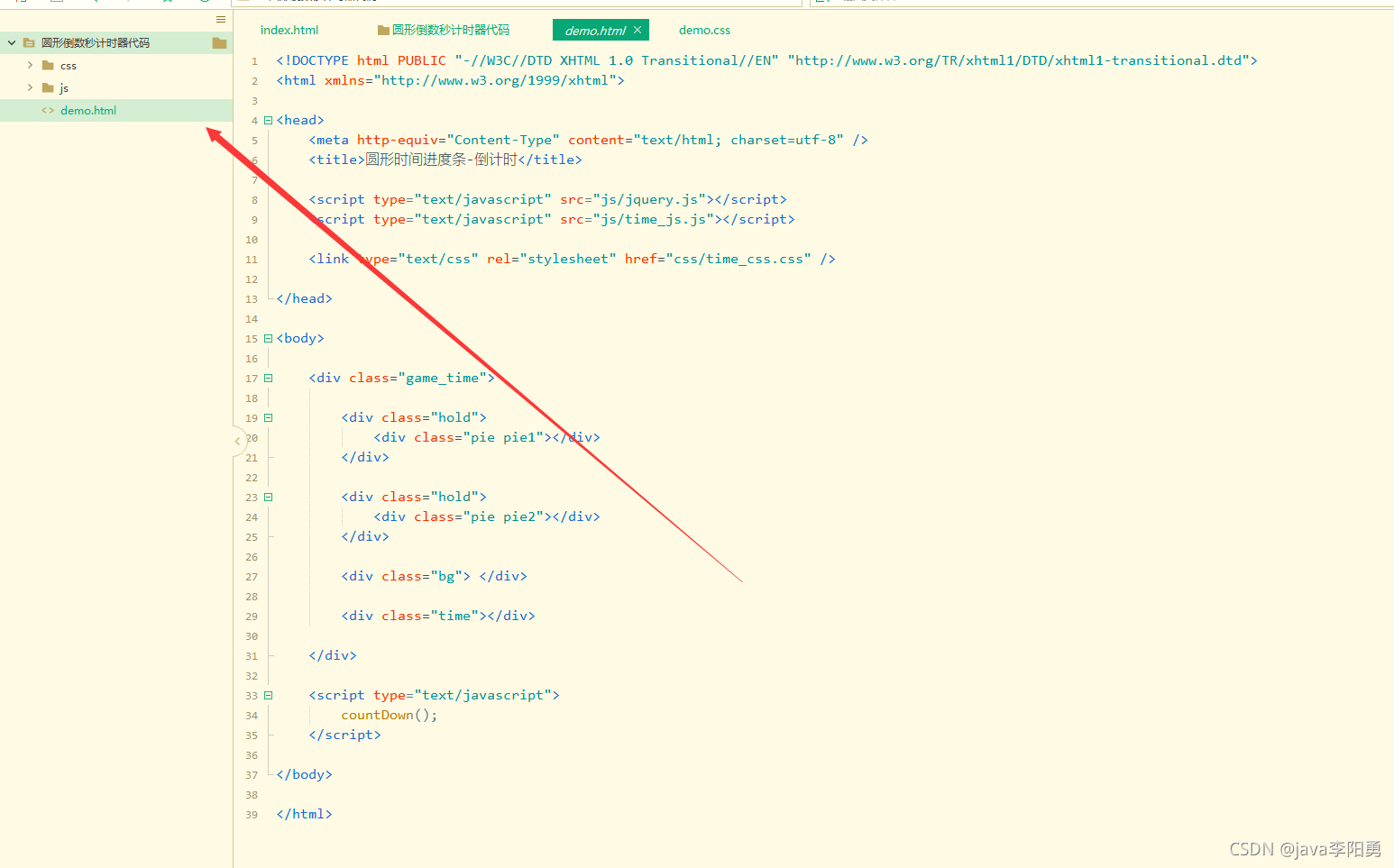
Task: Fold the script block at line 33
Action: [268, 695]
